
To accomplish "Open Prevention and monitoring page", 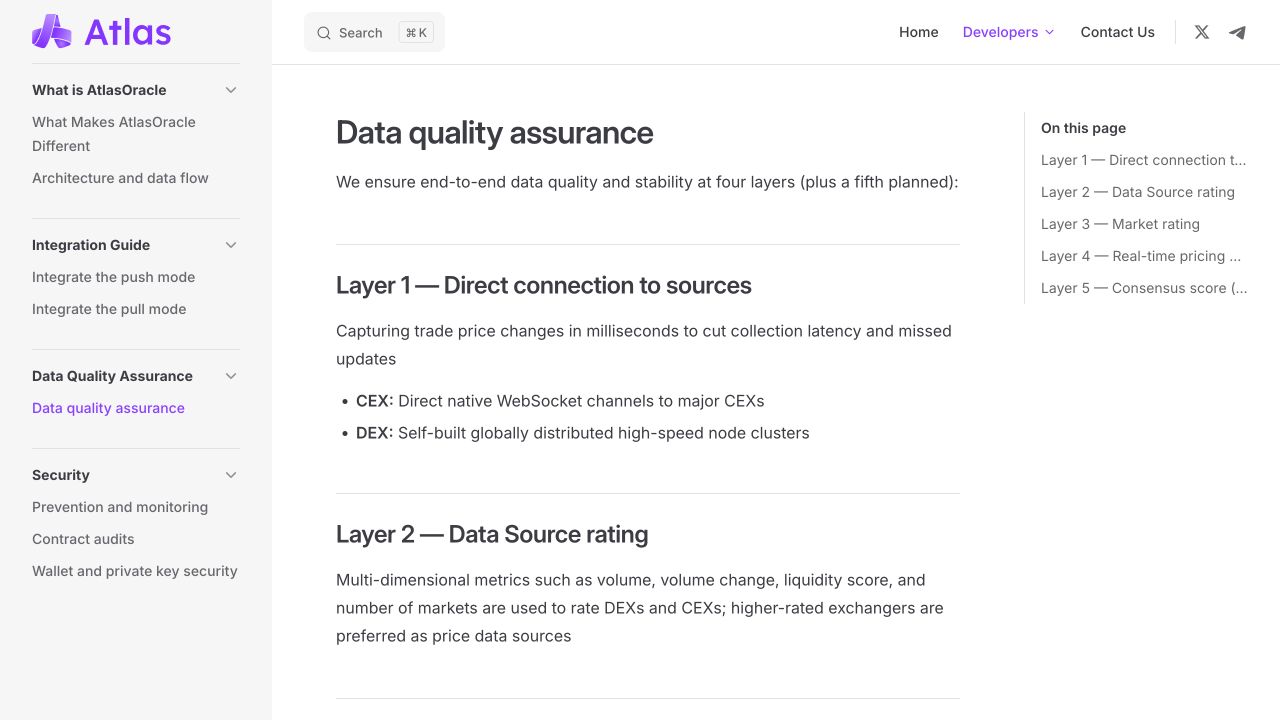I will click(120, 507).
